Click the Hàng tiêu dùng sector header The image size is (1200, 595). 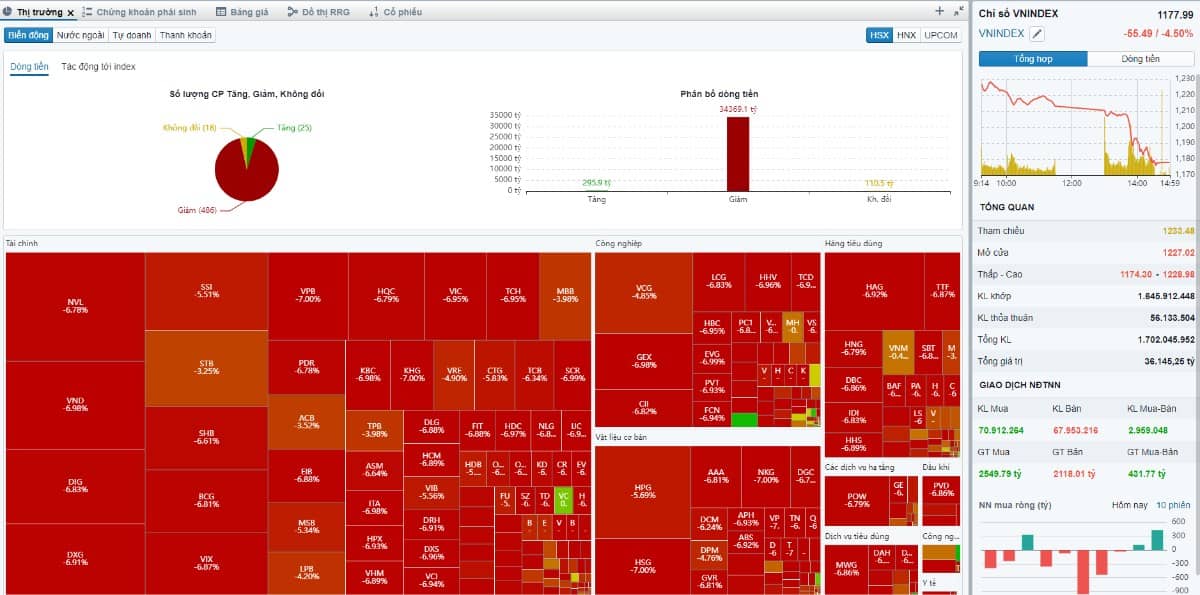click(x=853, y=243)
